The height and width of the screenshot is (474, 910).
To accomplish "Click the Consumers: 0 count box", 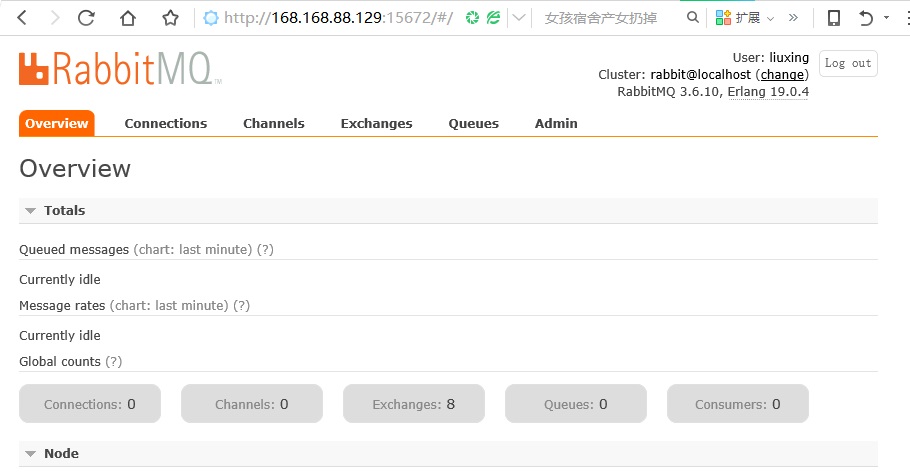I will pos(738,404).
